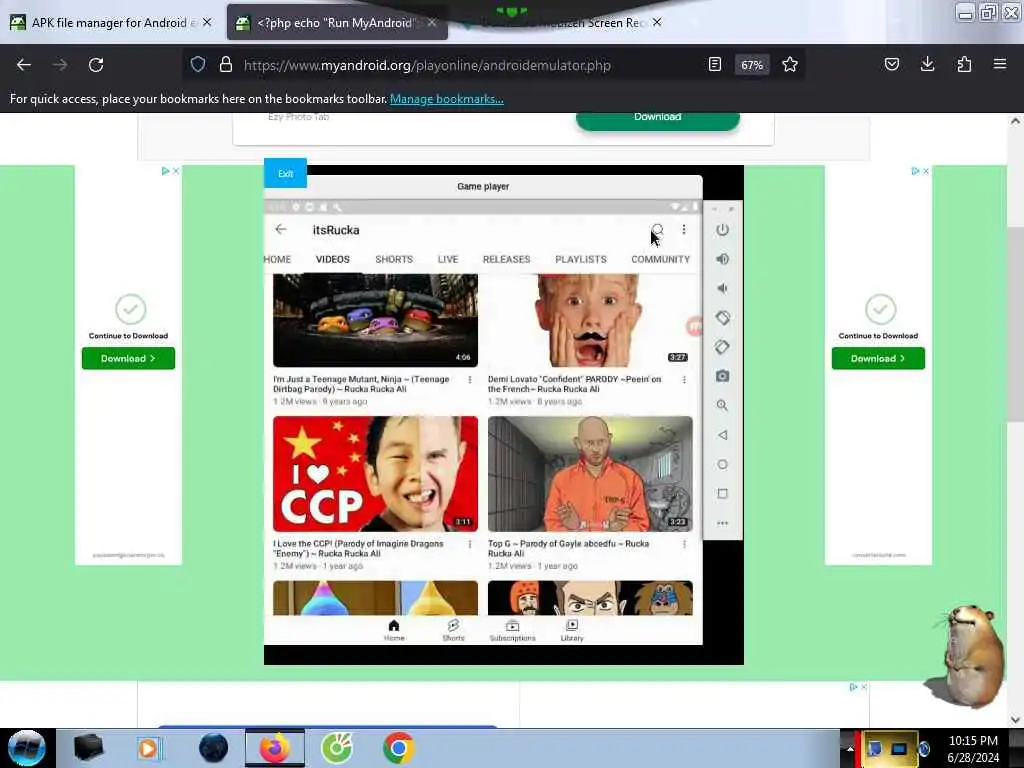Tap the back arrow beside itsRucka

coord(281,229)
